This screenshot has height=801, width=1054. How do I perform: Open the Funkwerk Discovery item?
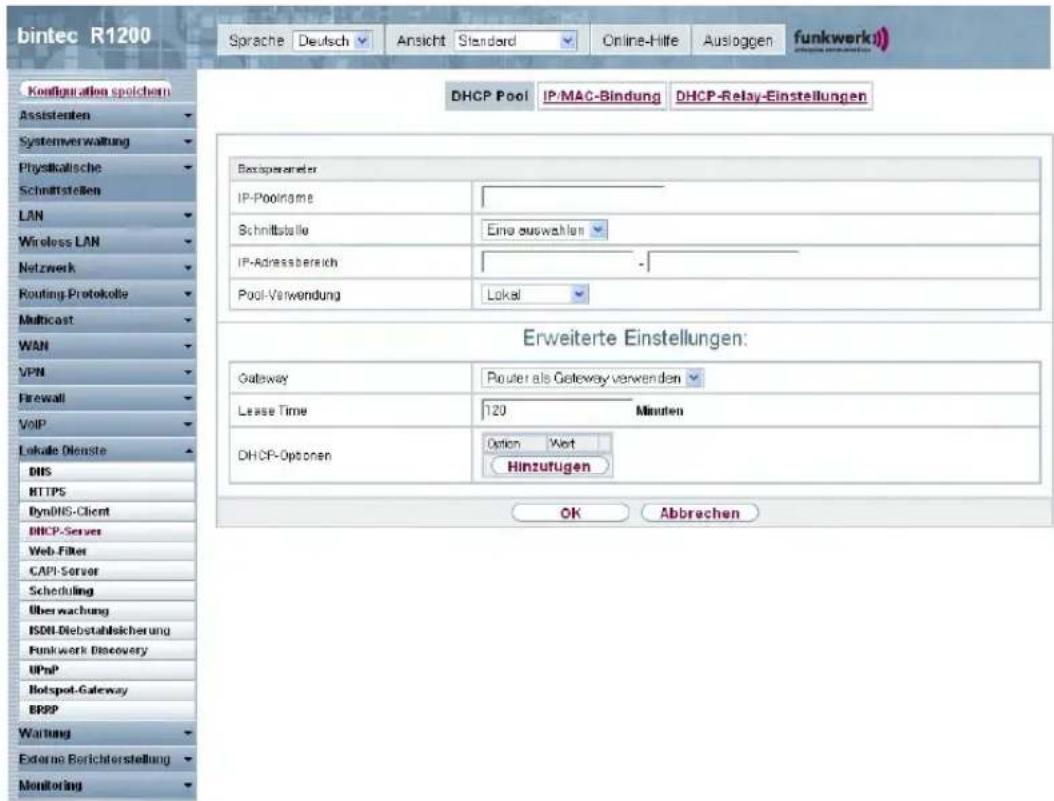click(108, 650)
